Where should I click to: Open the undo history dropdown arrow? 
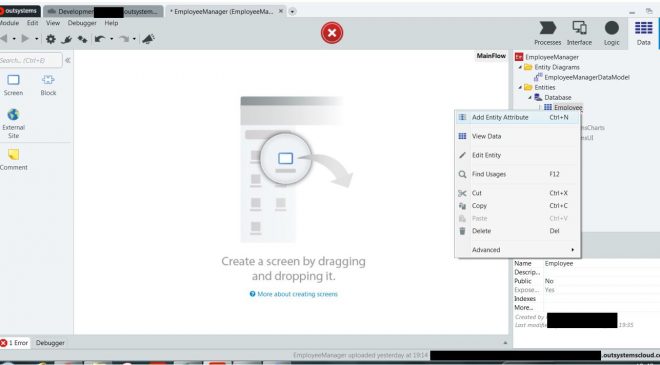pyautogui.click(x=112, y=39)
